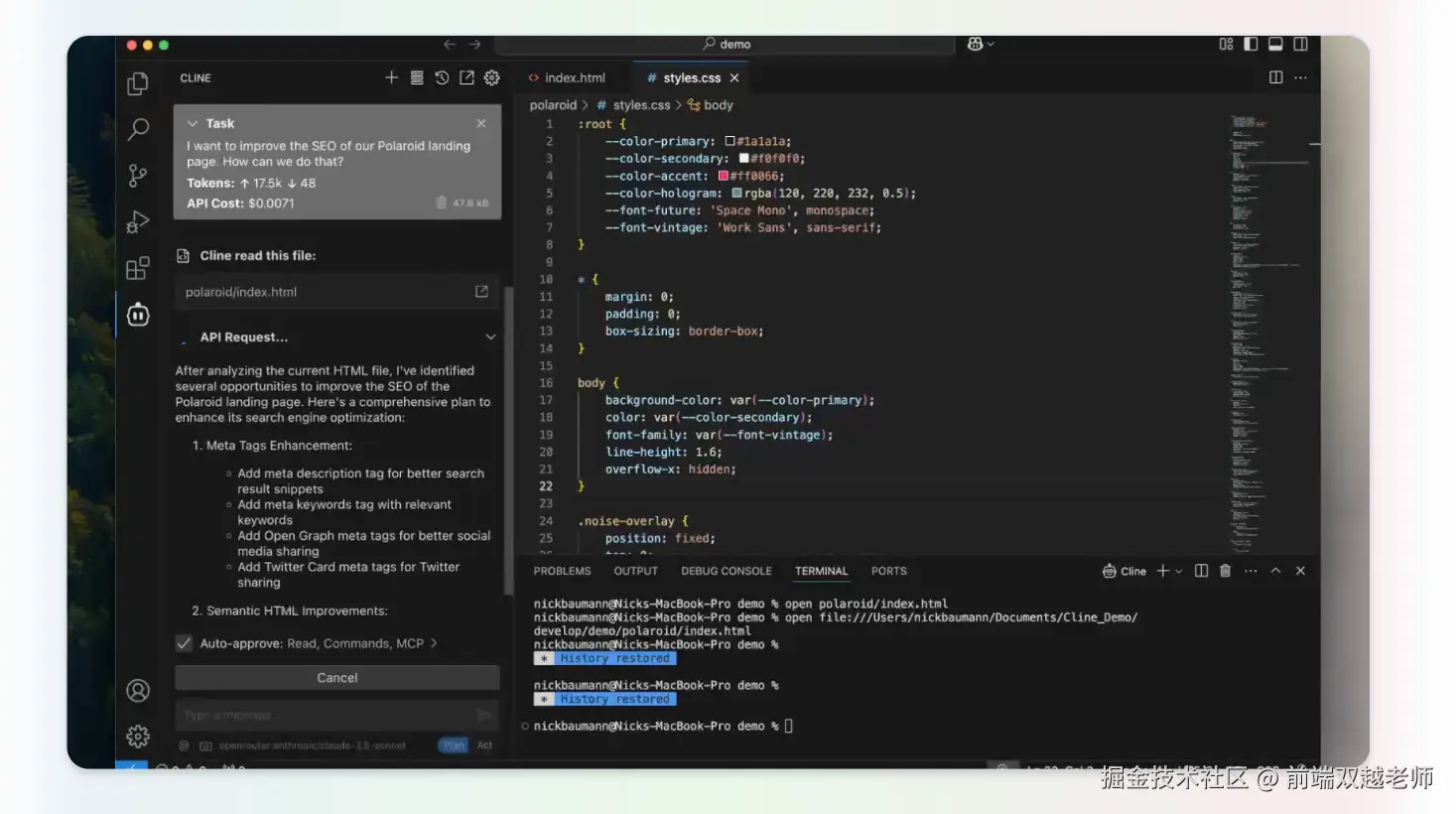Click the polaroid breadcrumb segment
Screen dimensions: 1456x814
point(553,105)
